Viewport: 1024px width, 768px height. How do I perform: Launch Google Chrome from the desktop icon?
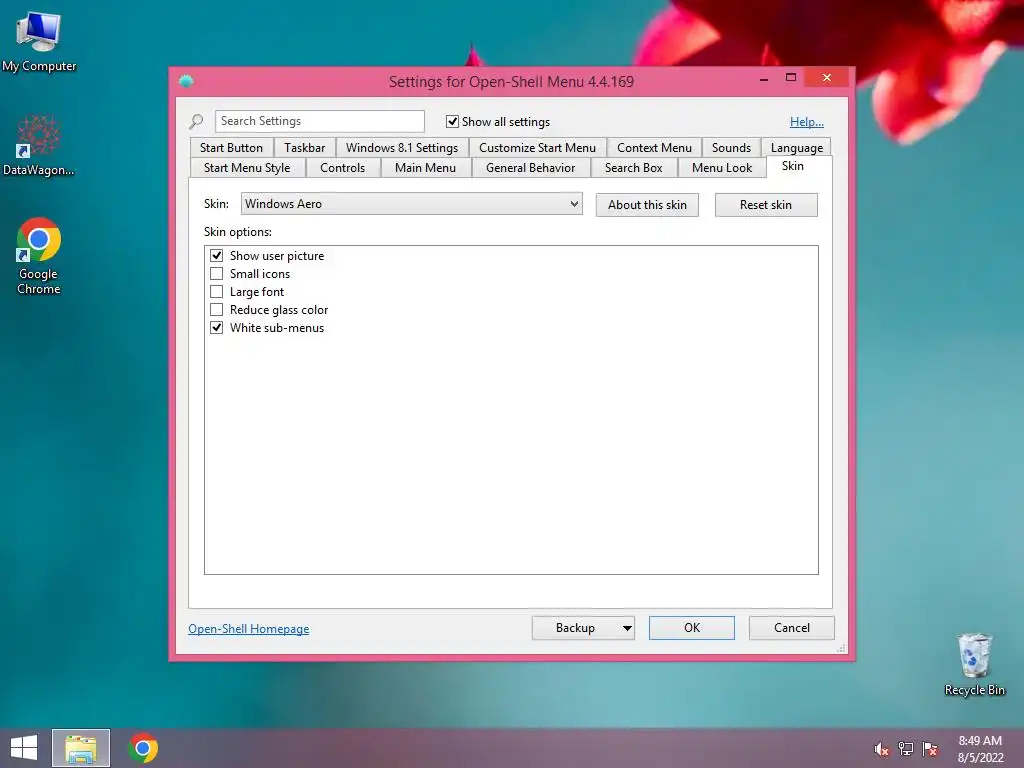click(x=39, y=255)
